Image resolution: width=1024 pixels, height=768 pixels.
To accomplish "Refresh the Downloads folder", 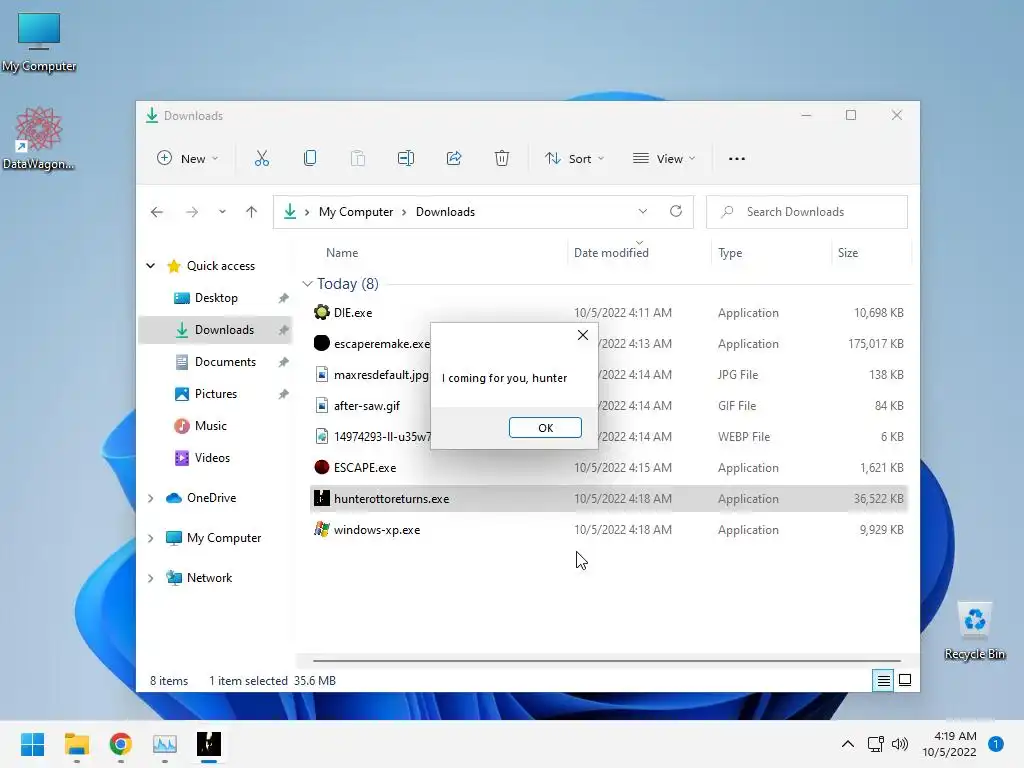I will 676,211.
